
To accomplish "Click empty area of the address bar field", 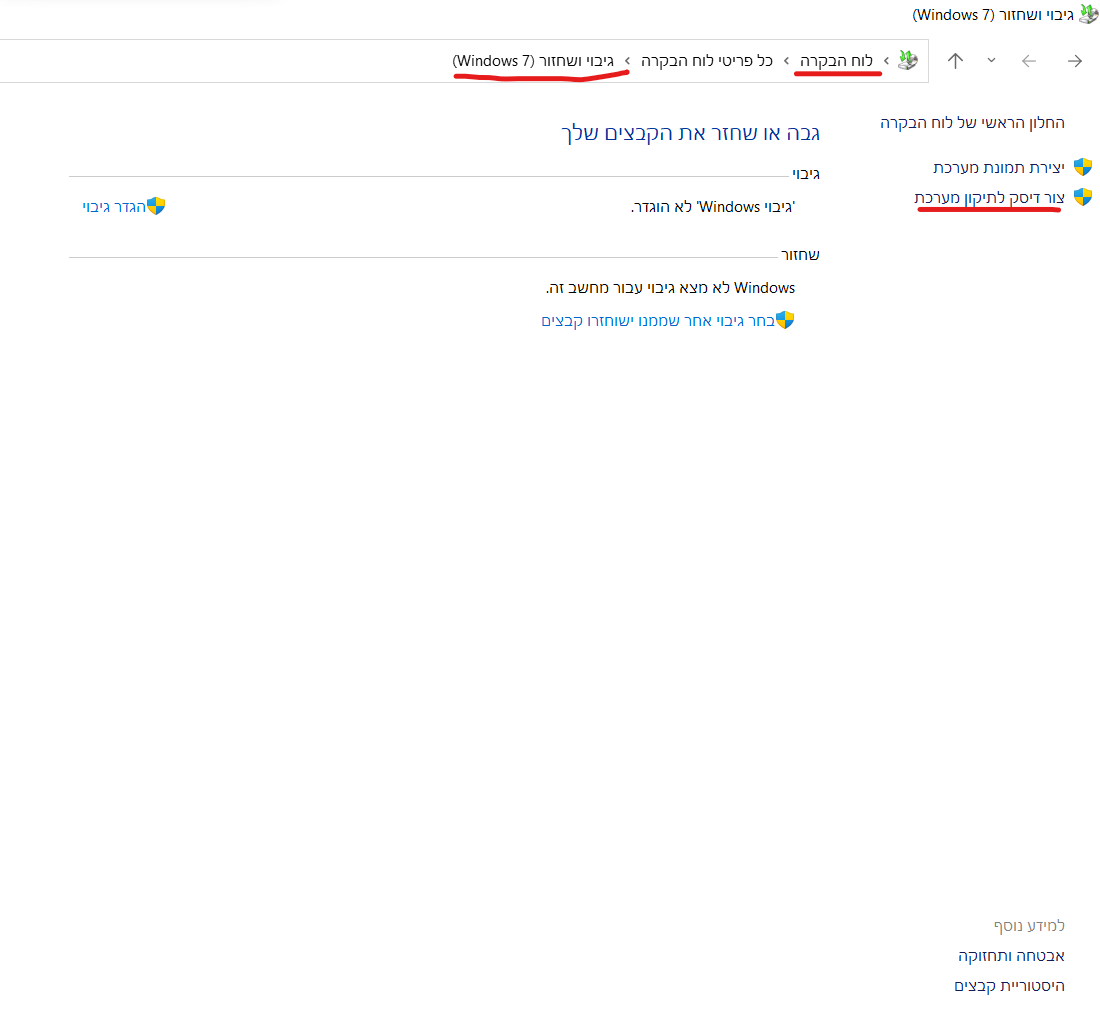I will 224,61.
